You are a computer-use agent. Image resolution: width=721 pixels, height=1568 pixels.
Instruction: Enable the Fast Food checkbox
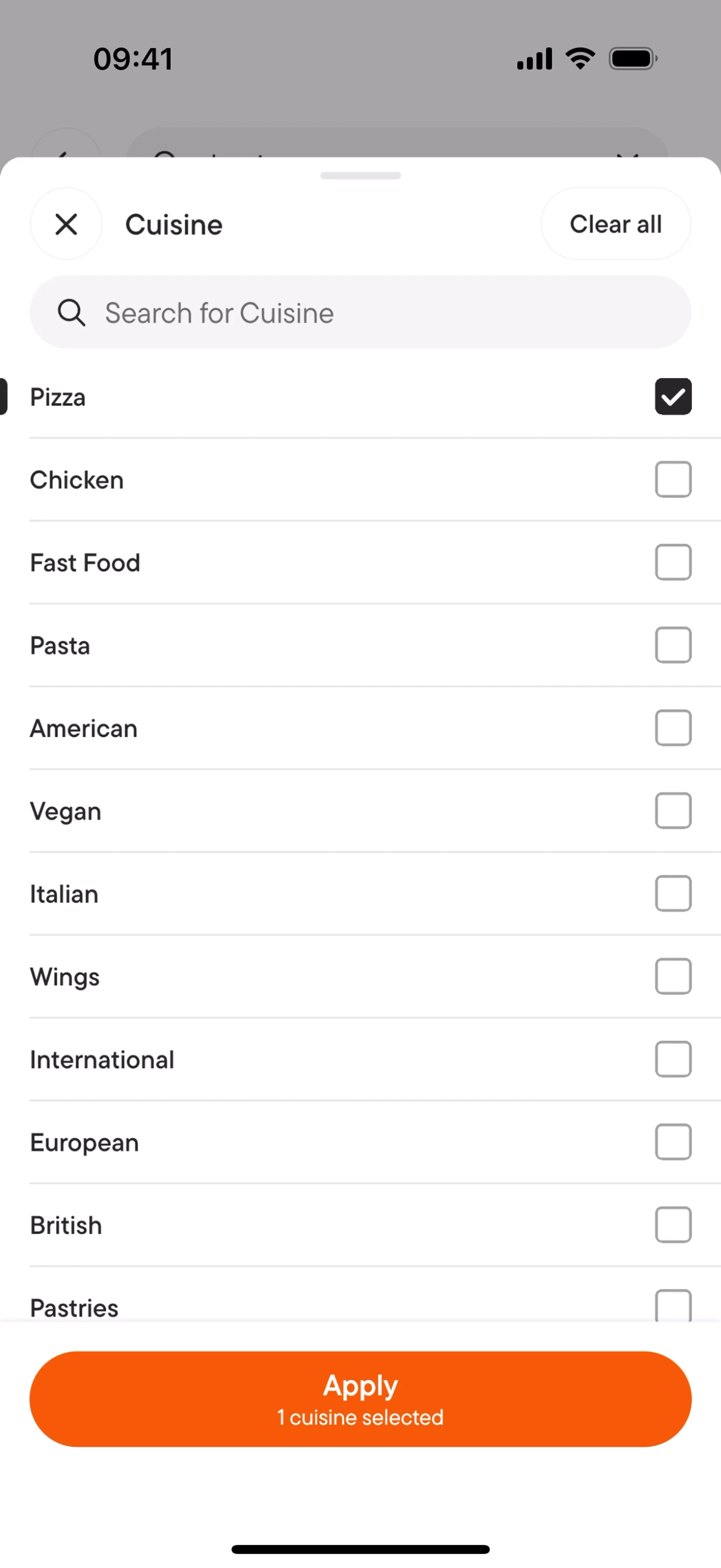pos(673,562)
